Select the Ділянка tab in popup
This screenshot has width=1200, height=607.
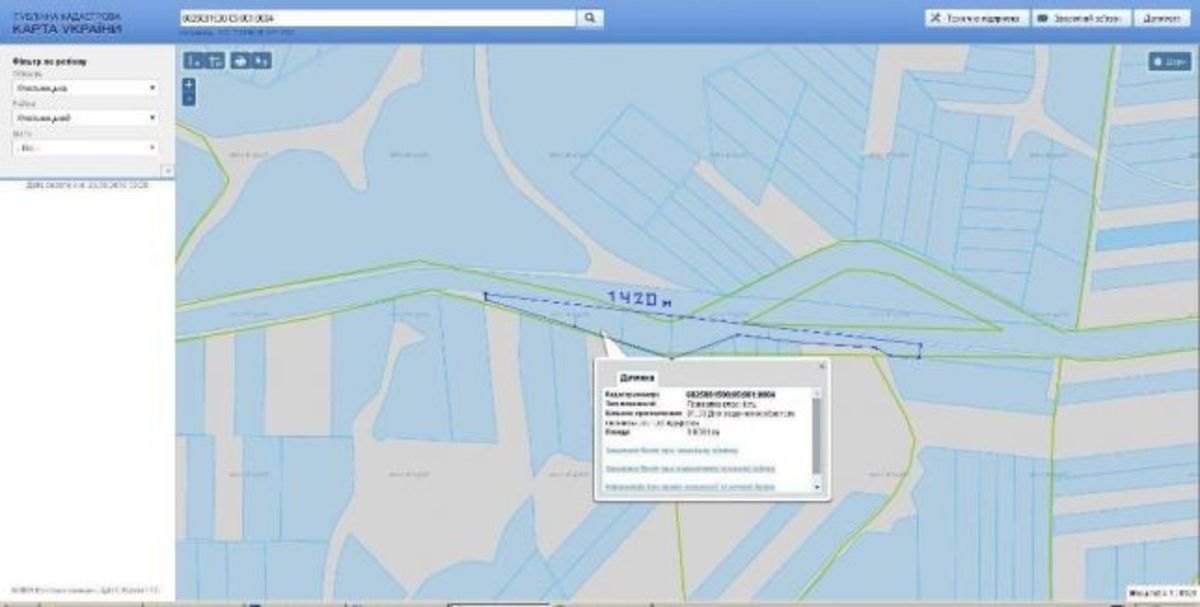pyautogui.click(x=637, y=378)
